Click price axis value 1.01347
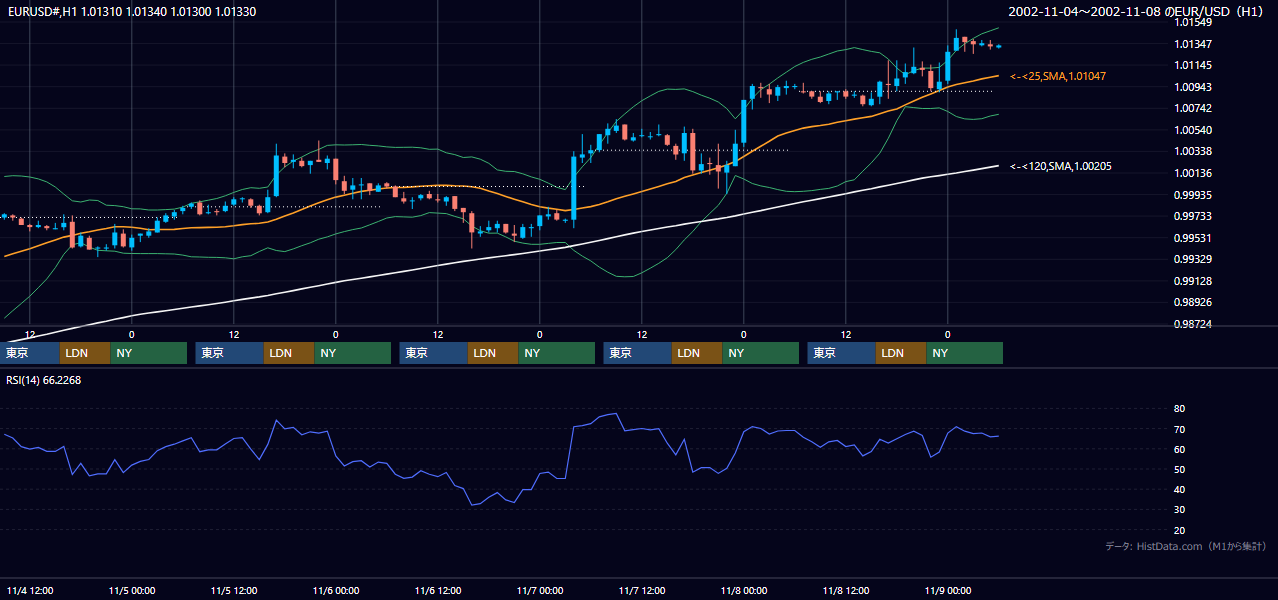 point(1192,44)
